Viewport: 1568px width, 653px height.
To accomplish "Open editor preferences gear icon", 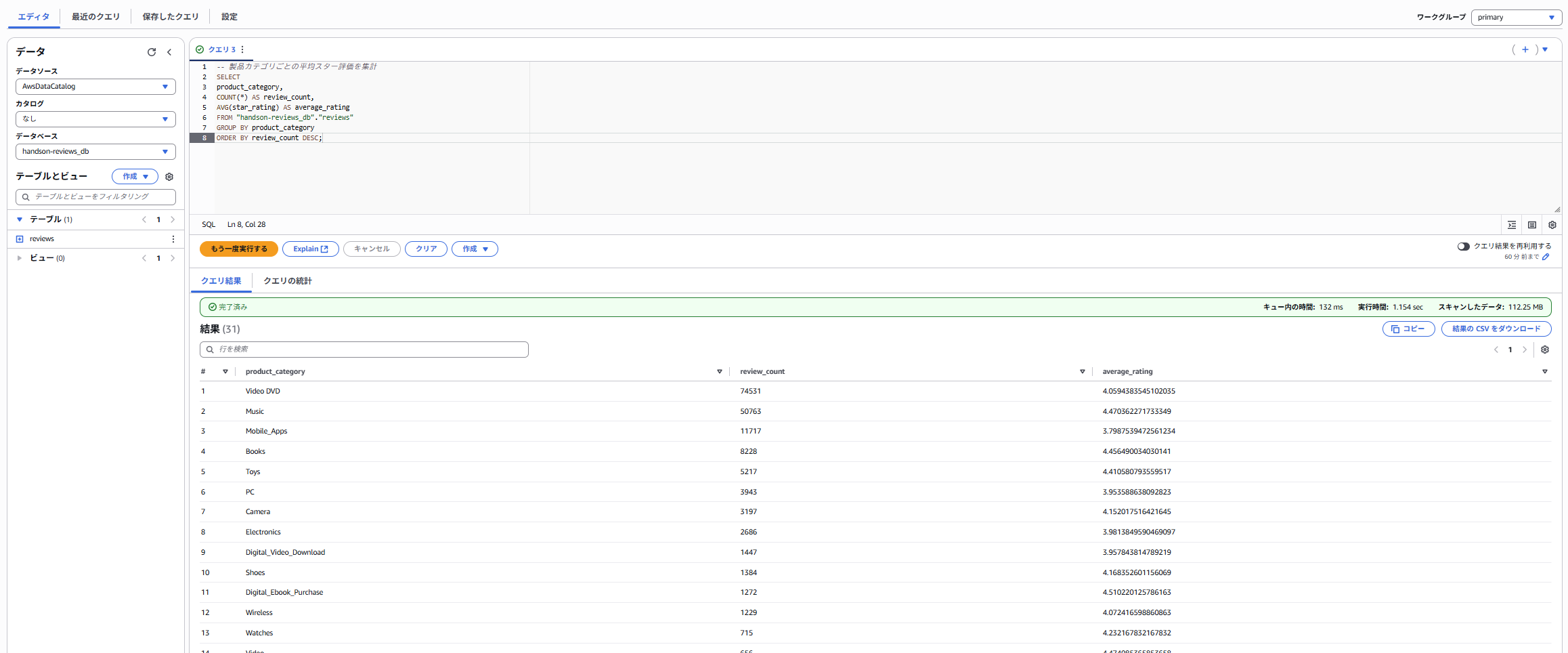I will [x=1552, y=225].
